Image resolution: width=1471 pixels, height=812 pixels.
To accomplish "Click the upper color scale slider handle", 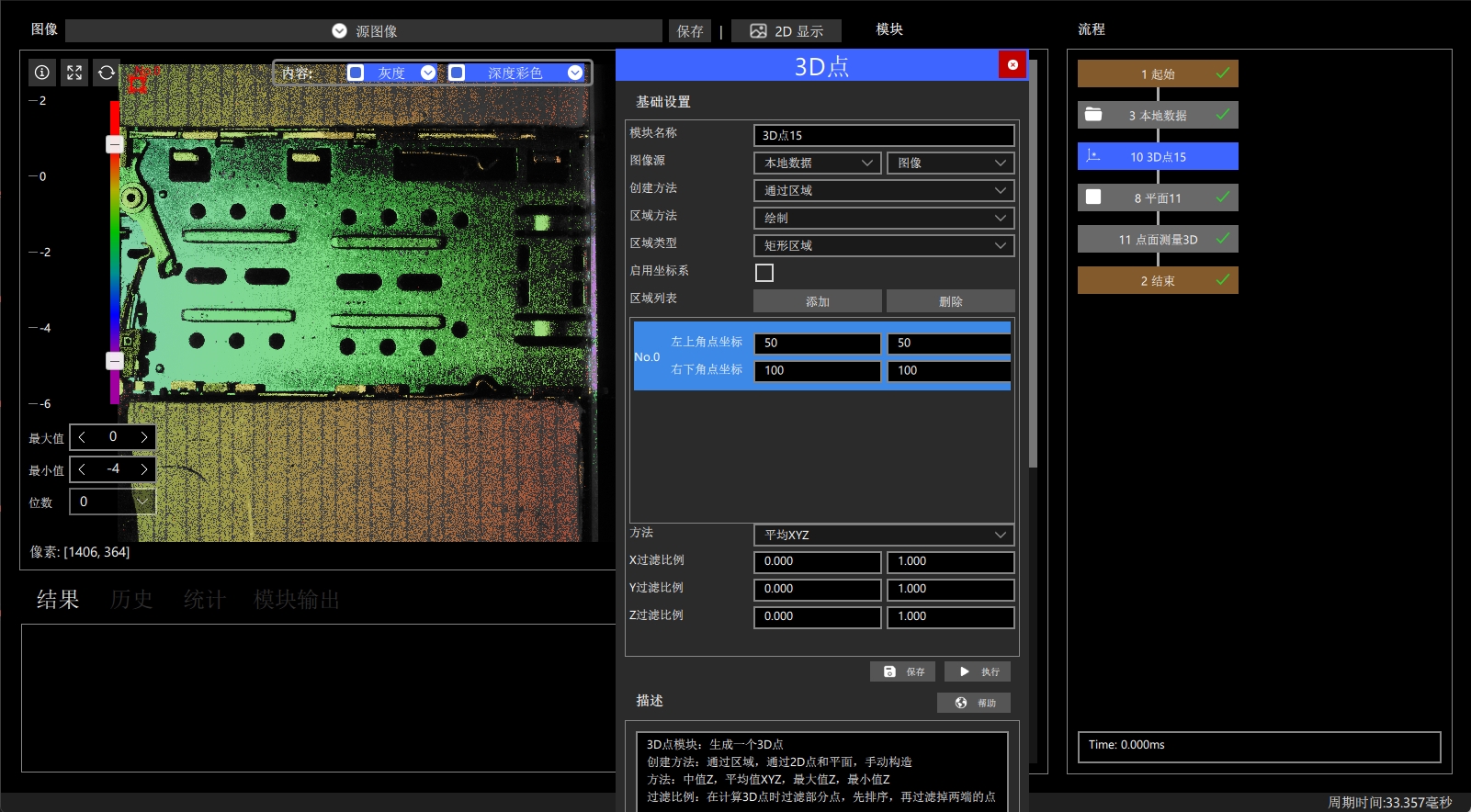I will point(114,144).
